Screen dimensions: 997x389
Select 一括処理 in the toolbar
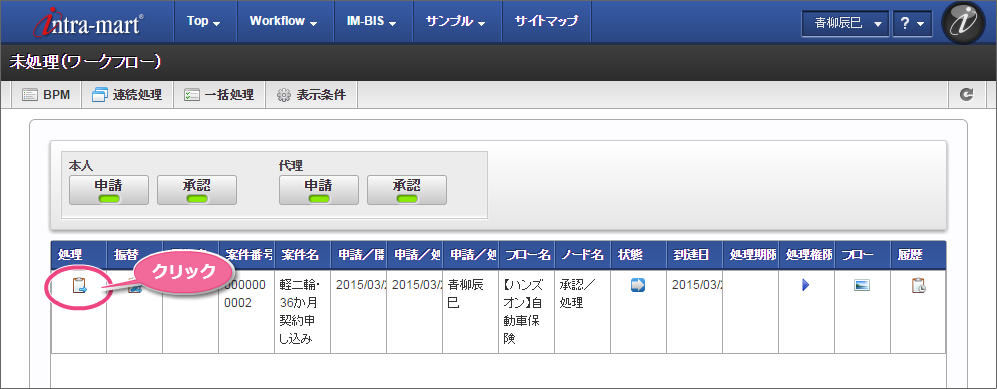coord(219,95)
